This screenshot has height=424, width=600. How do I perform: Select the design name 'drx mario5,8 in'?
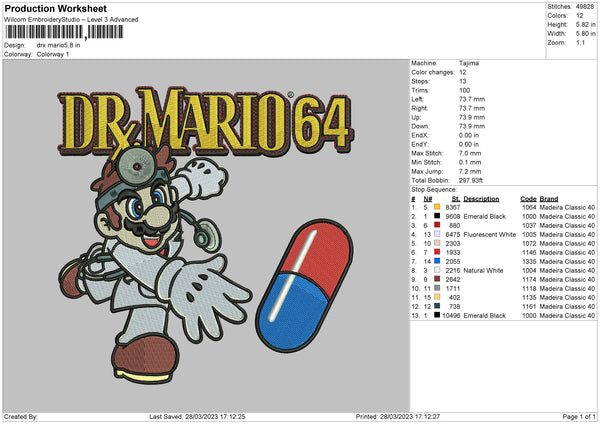coord(58,45)
